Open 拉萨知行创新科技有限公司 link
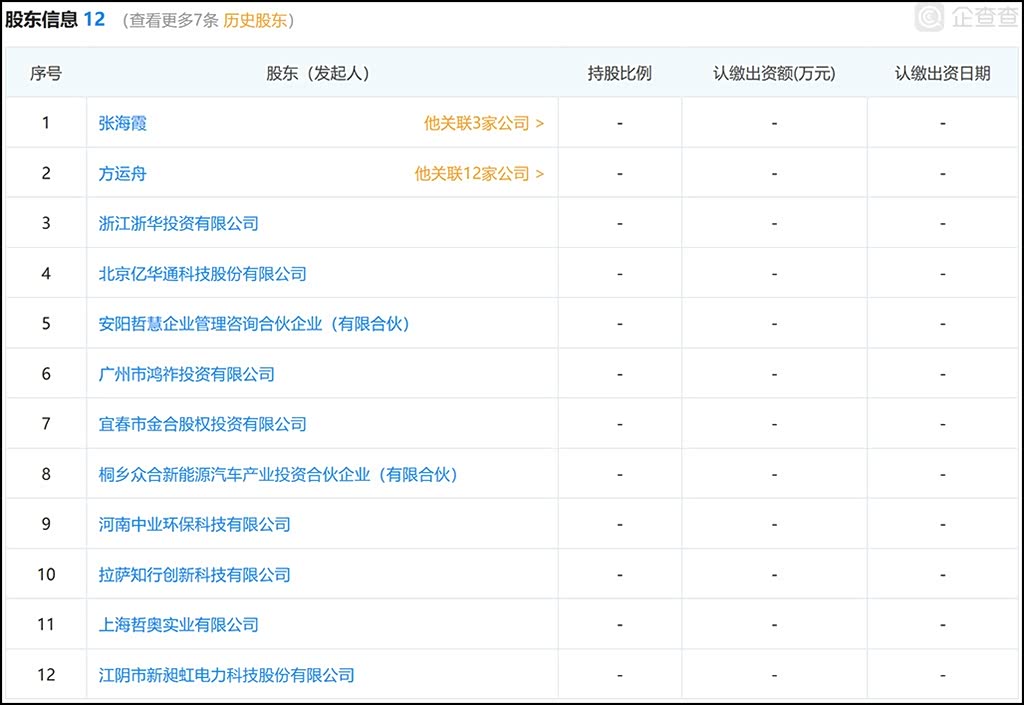 point(194,574)
